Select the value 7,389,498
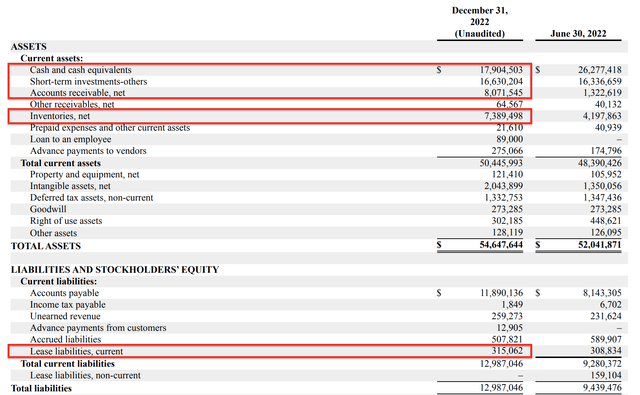This screenshot has width=640, height=395. (x=503, y=116)
